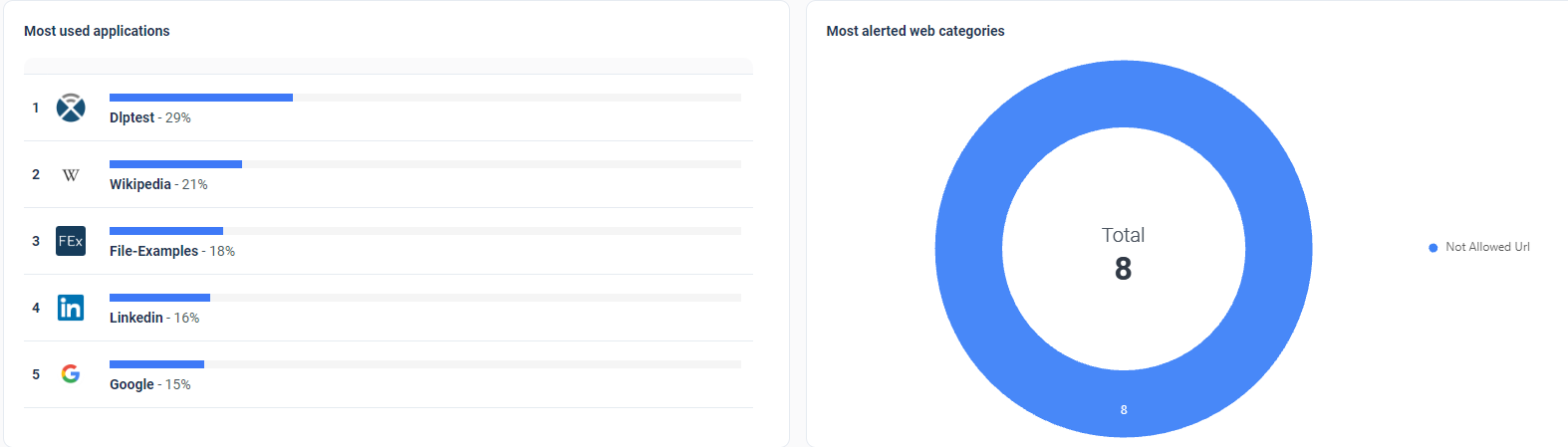Screen dimensions: 1568x447
Task: Click the Not Allowed Url legend text
Action: pos(1487,247)
